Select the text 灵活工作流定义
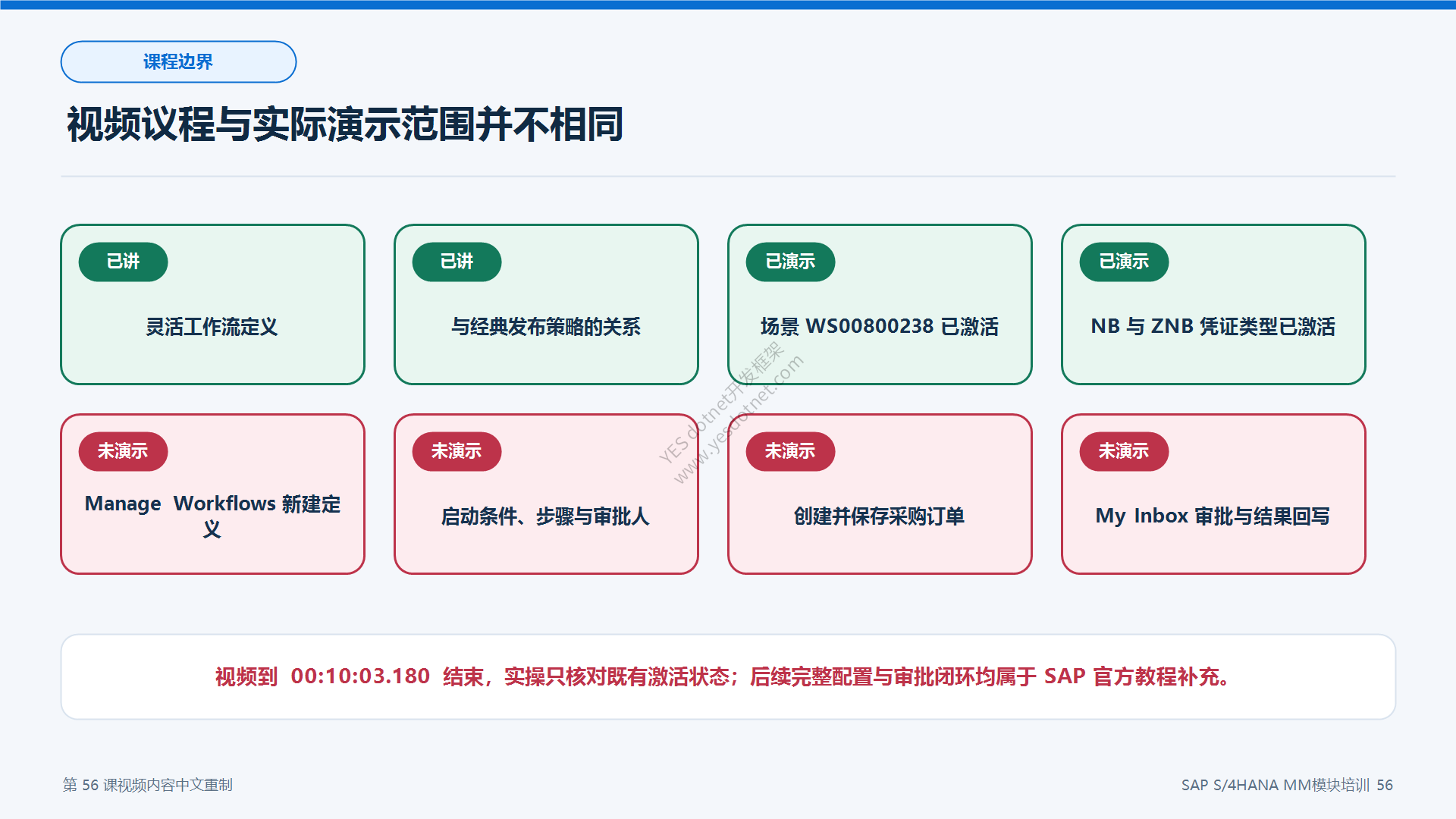The height and width of the screenshot is (819, 1456). [x=212, y=327]
